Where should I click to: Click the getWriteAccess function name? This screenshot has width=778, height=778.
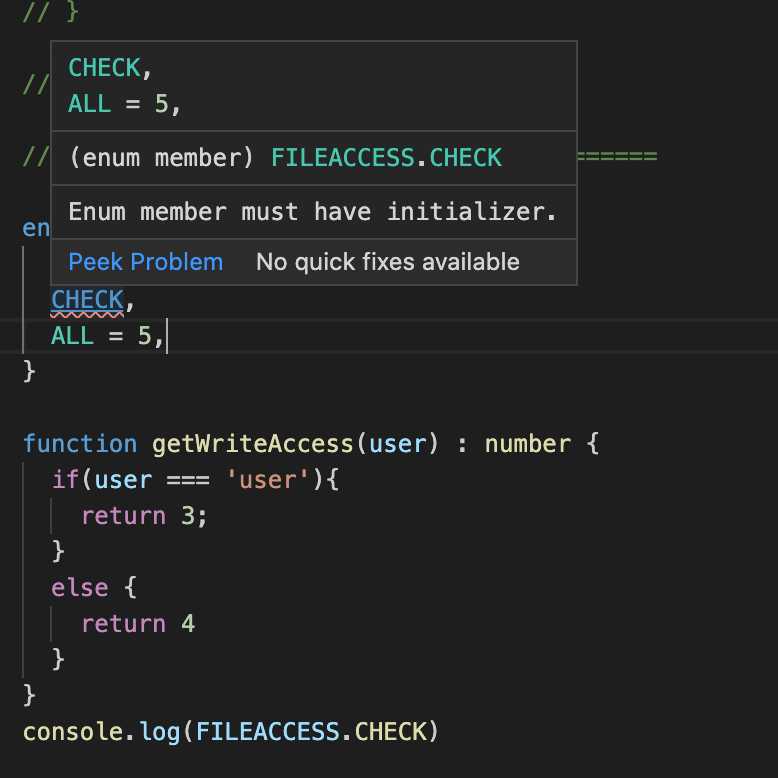[254, 444]
